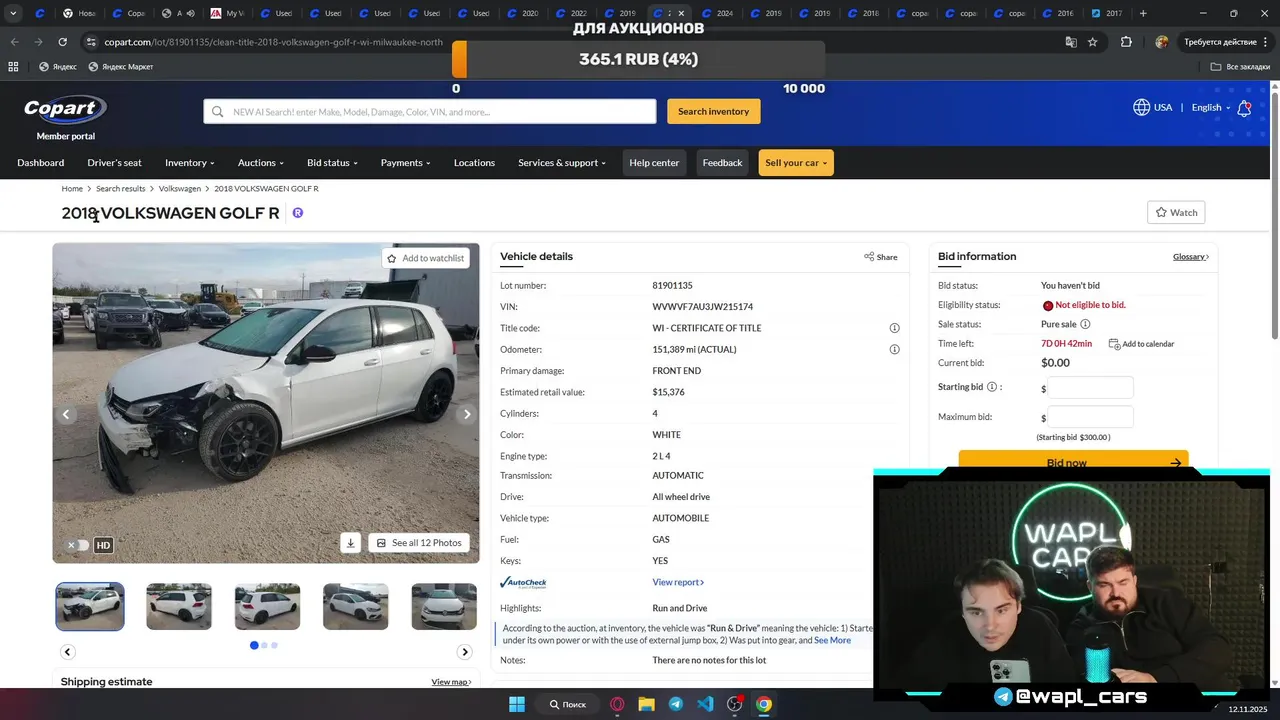Open Windows Start menu
Viewport: 1280px width, 720px height.
point(517,704)
